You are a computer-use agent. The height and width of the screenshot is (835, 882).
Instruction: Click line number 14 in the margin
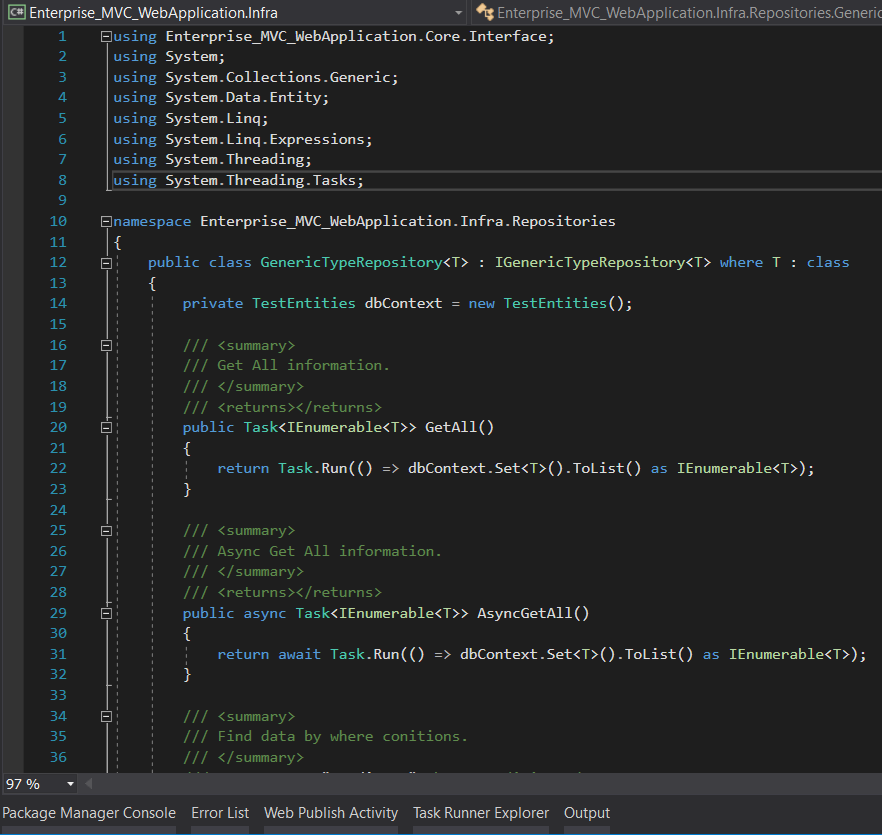[58, 303]
